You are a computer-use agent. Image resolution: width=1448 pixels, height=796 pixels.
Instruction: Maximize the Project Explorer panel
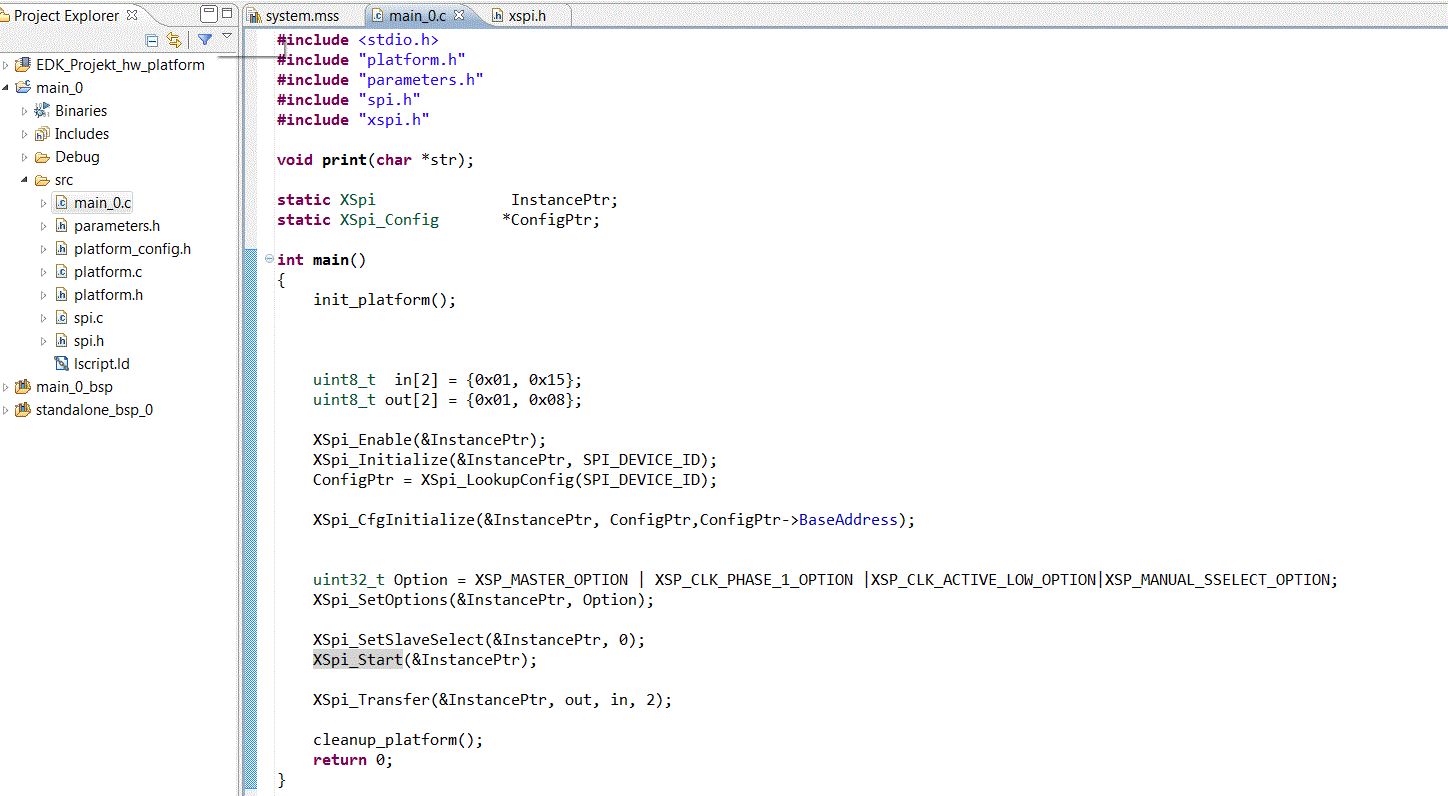tap(227, 14)
